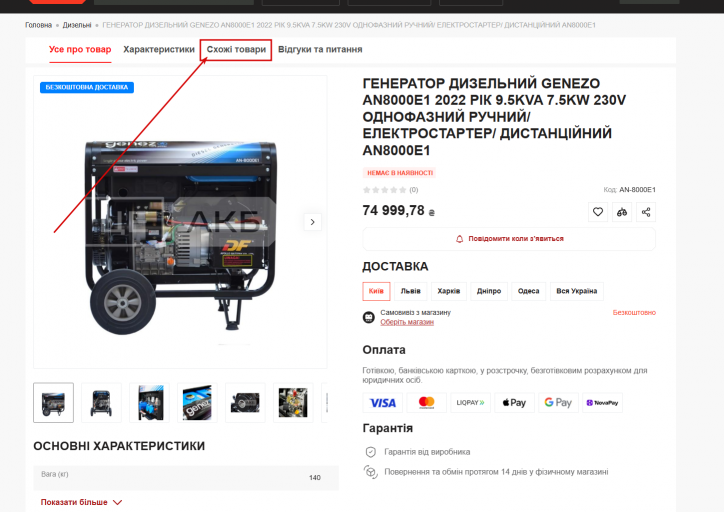Viewport: 724px width, 512px height.
Task: Select the sixth thumbnail engine closeup
Action: [293, 403]
